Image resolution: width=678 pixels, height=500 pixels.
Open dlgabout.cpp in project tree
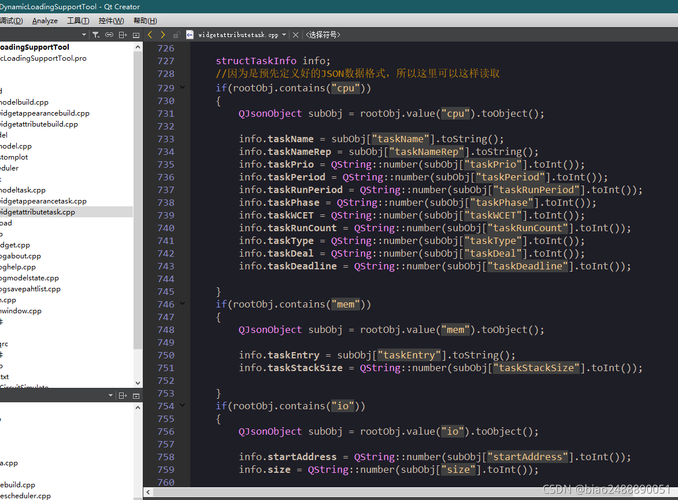coord(20,256)
